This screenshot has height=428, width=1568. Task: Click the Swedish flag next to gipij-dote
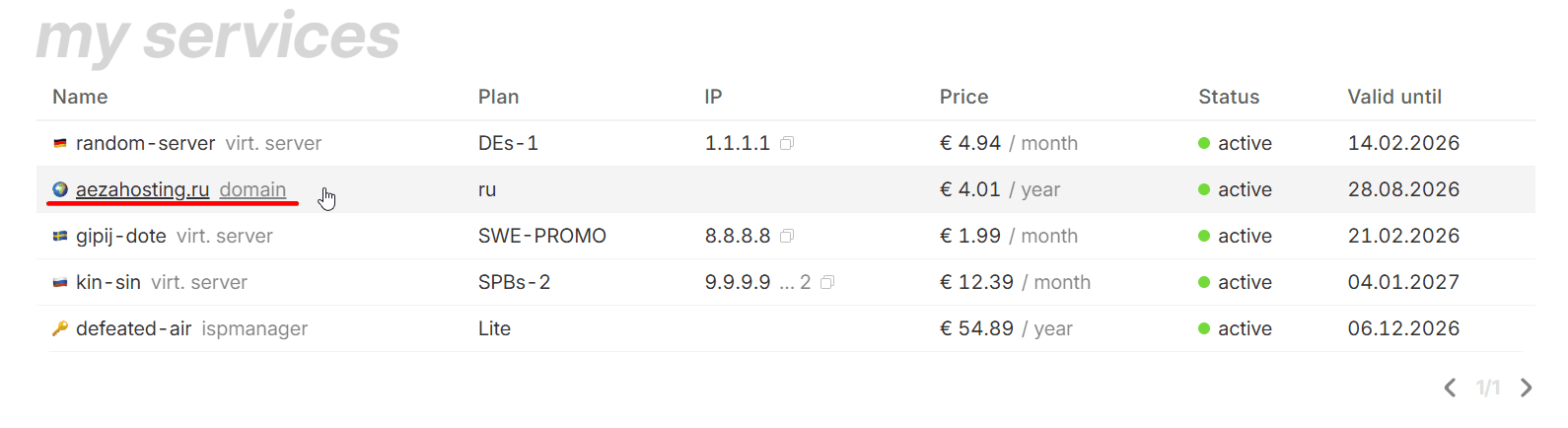click(60, 237)
